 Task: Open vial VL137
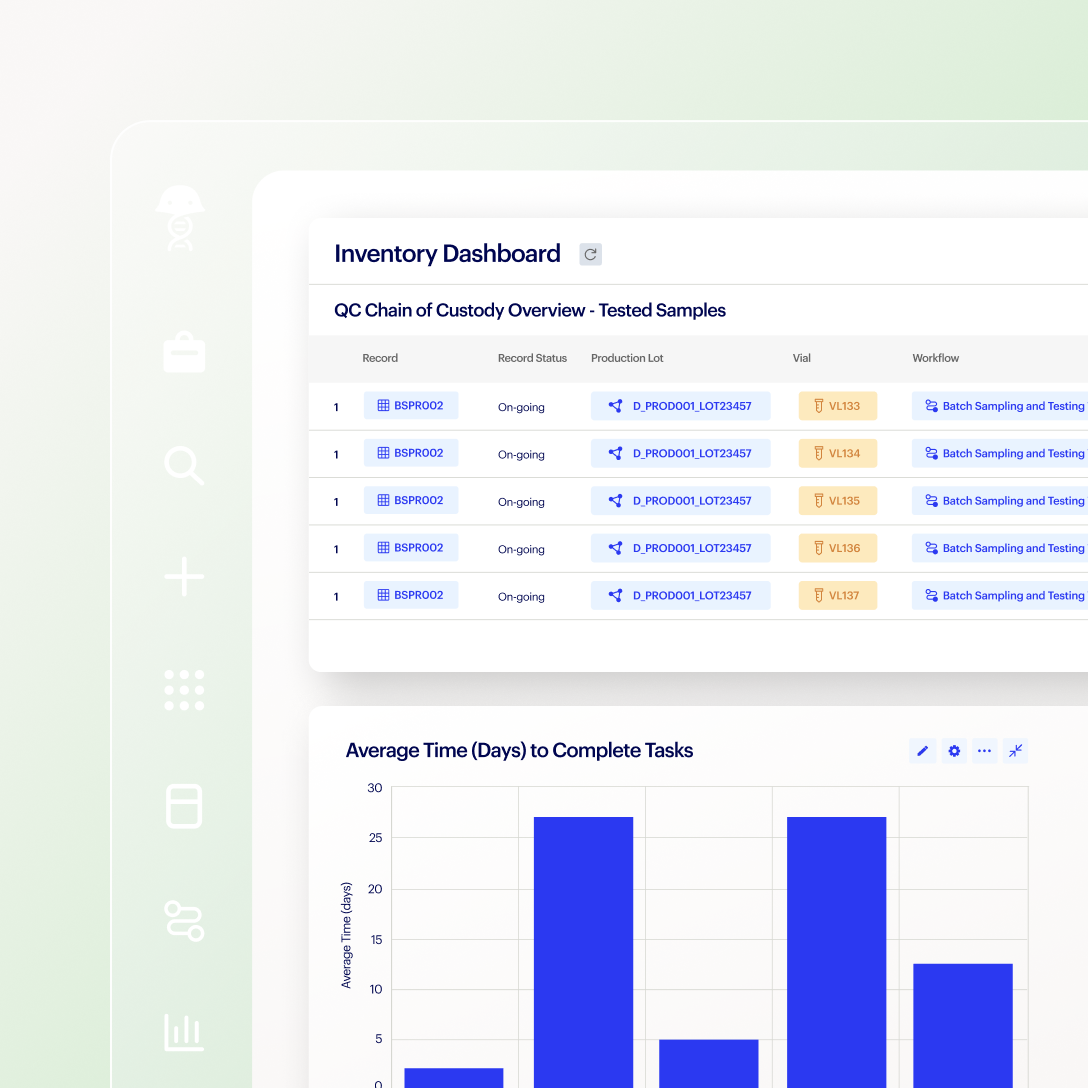[x=837, y=595]
